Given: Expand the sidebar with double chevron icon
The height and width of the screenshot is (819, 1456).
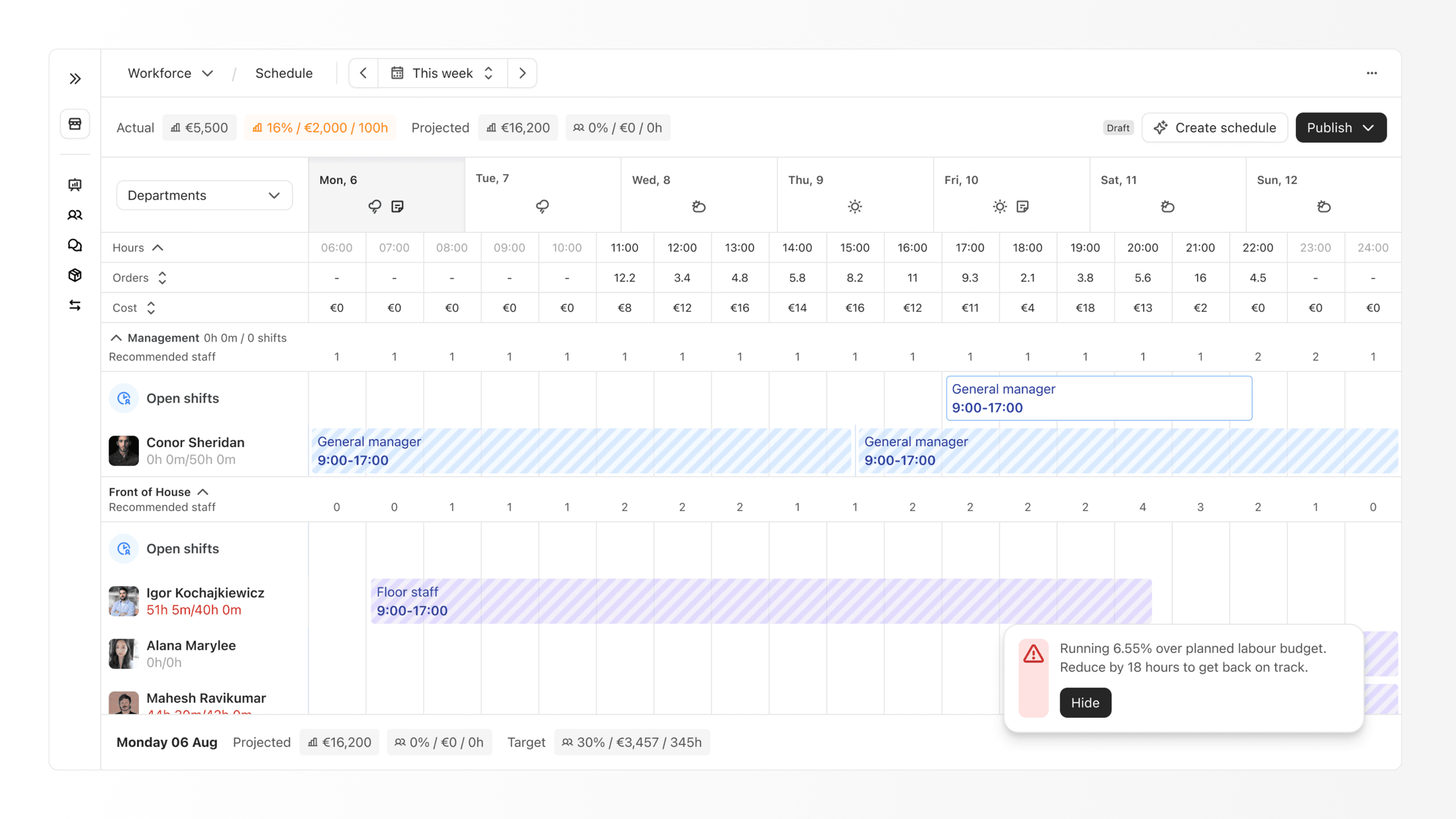Looking at the screenshot, I should (75, 79).
